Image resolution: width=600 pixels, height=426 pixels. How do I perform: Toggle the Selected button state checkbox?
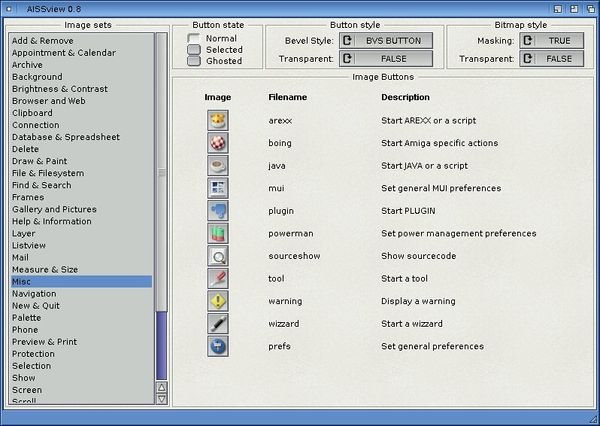pyautogui.click(x=194, y=49)
